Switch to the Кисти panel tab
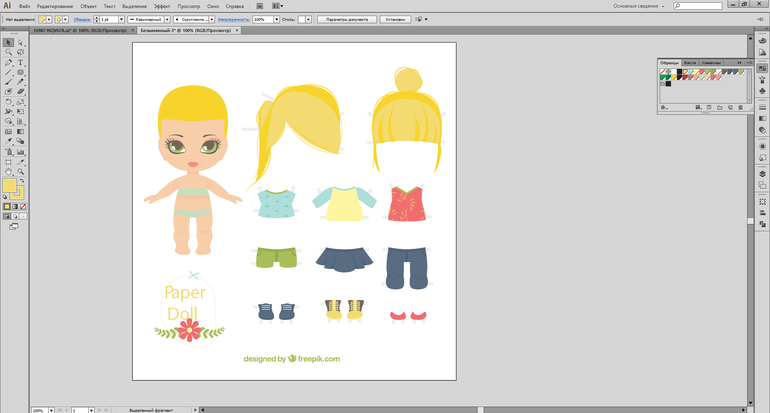The width and height of the screenshot is (770, 413). [x=690, y=62]
